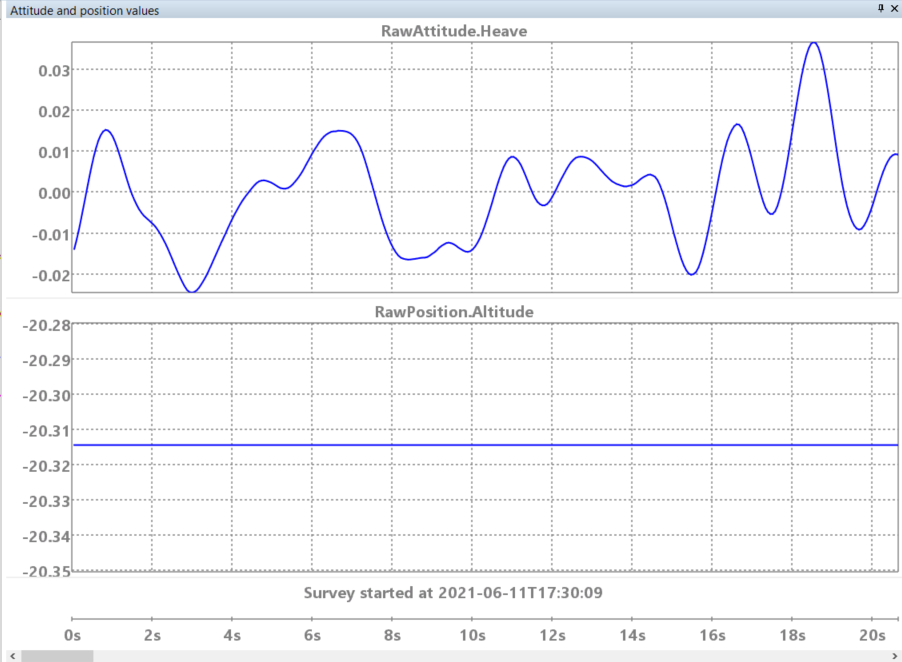Click the 8s tick label on time axis
This screenshot has height=662, width=902.
point(392,636)
